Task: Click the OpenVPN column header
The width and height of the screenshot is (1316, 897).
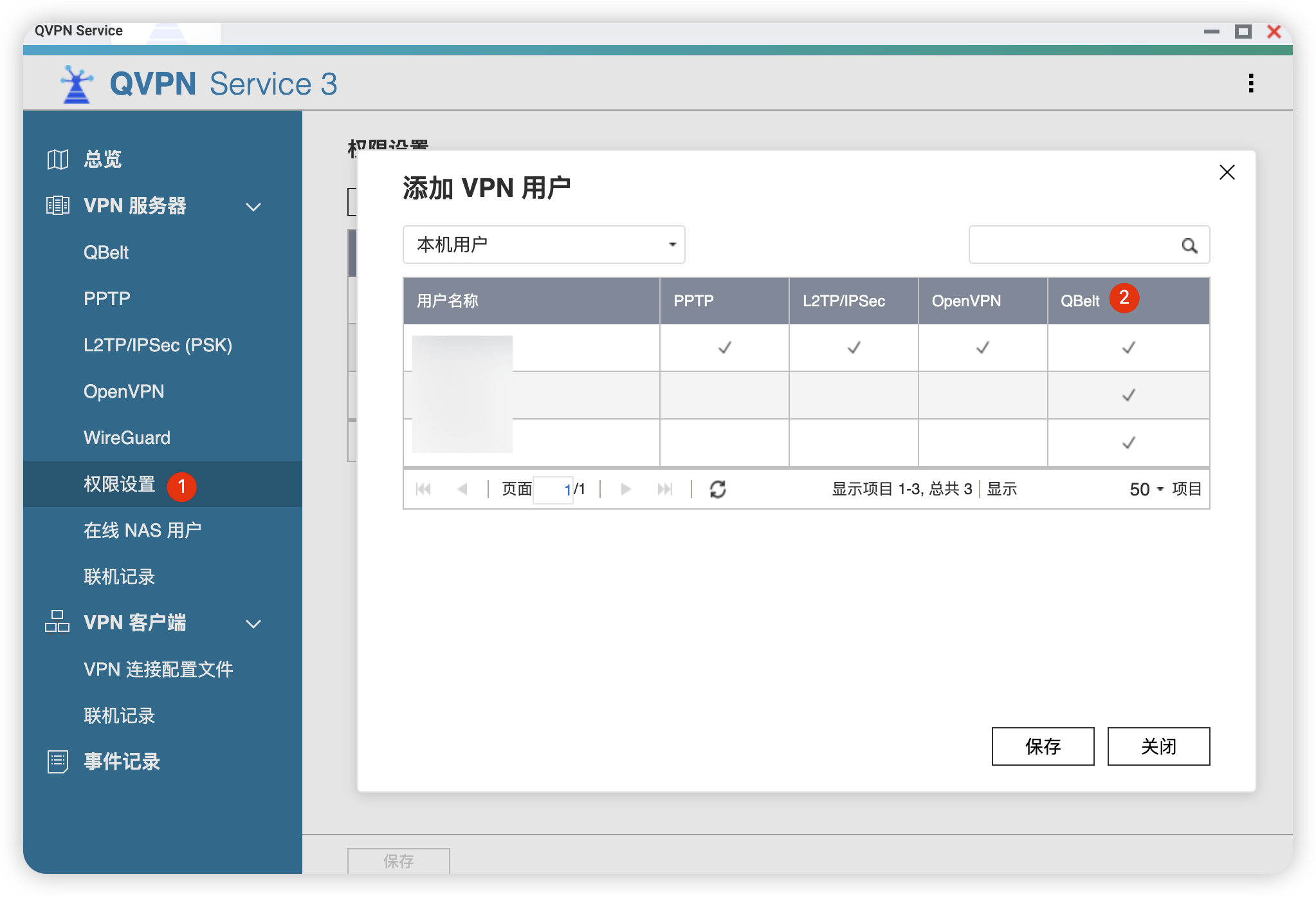Action: coord(983,301)
